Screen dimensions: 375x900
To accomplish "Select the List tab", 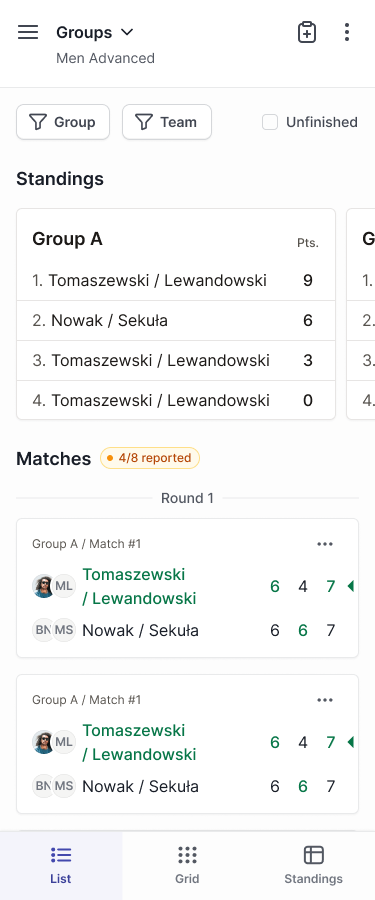I will tap(61, 865).
